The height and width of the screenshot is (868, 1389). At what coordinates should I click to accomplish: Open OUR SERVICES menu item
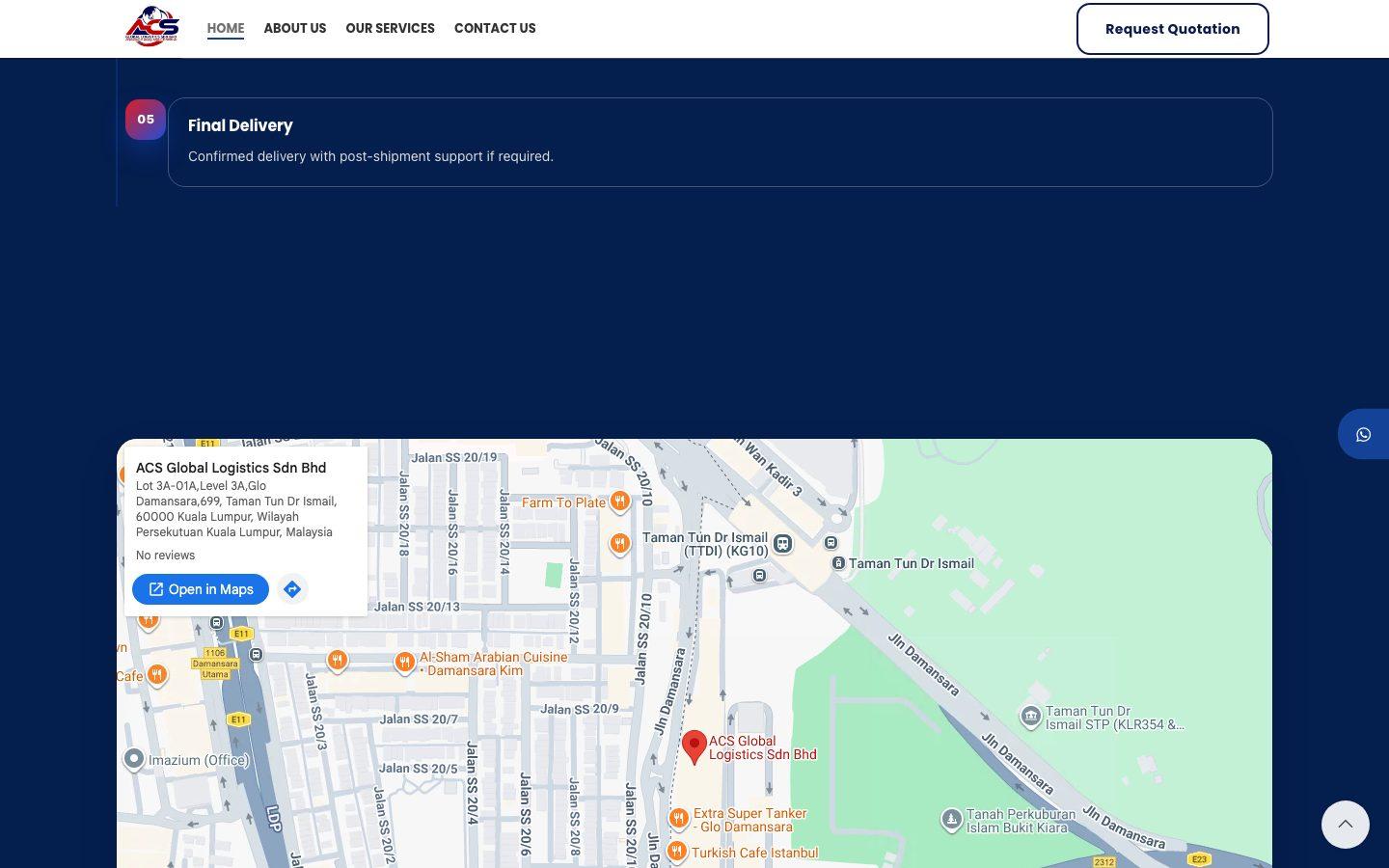[391, 28]
